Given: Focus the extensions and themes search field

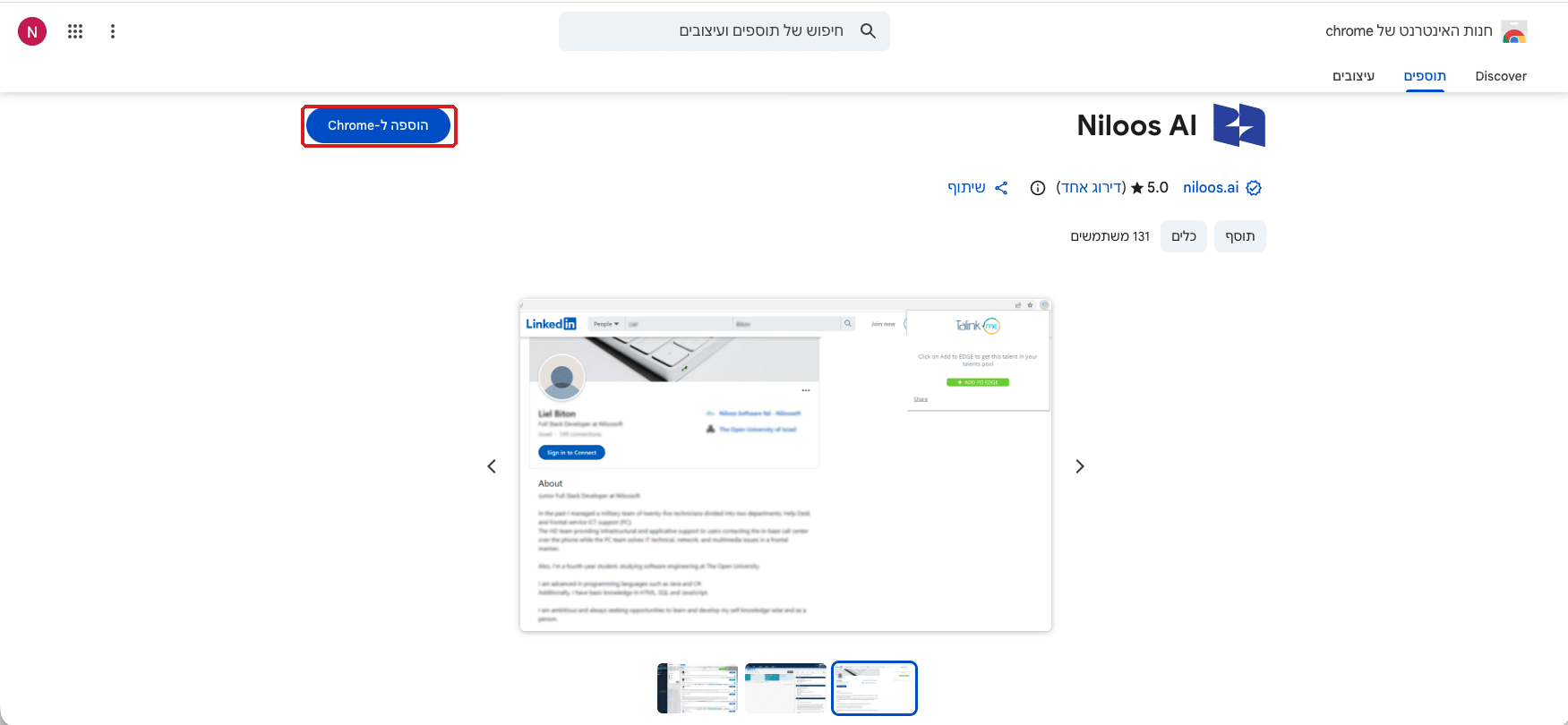Looking at the screenshot, I should click(x=724, y=31).
